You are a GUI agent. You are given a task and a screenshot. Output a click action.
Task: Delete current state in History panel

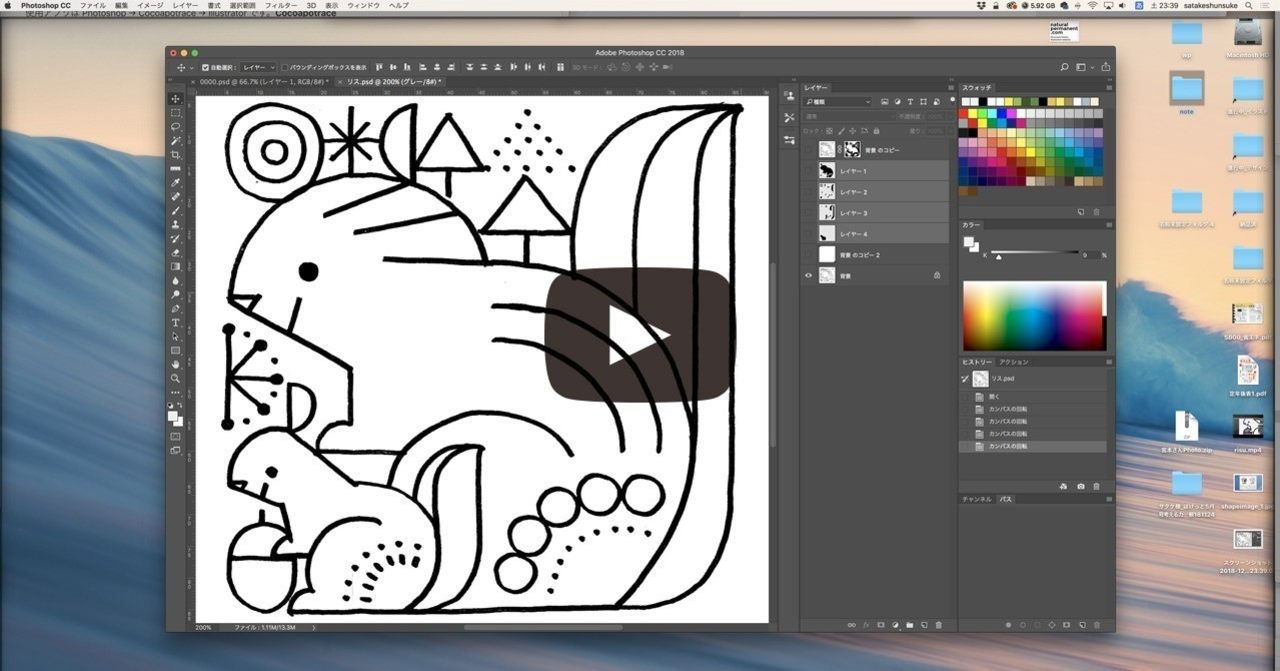tap(1096, 486)
